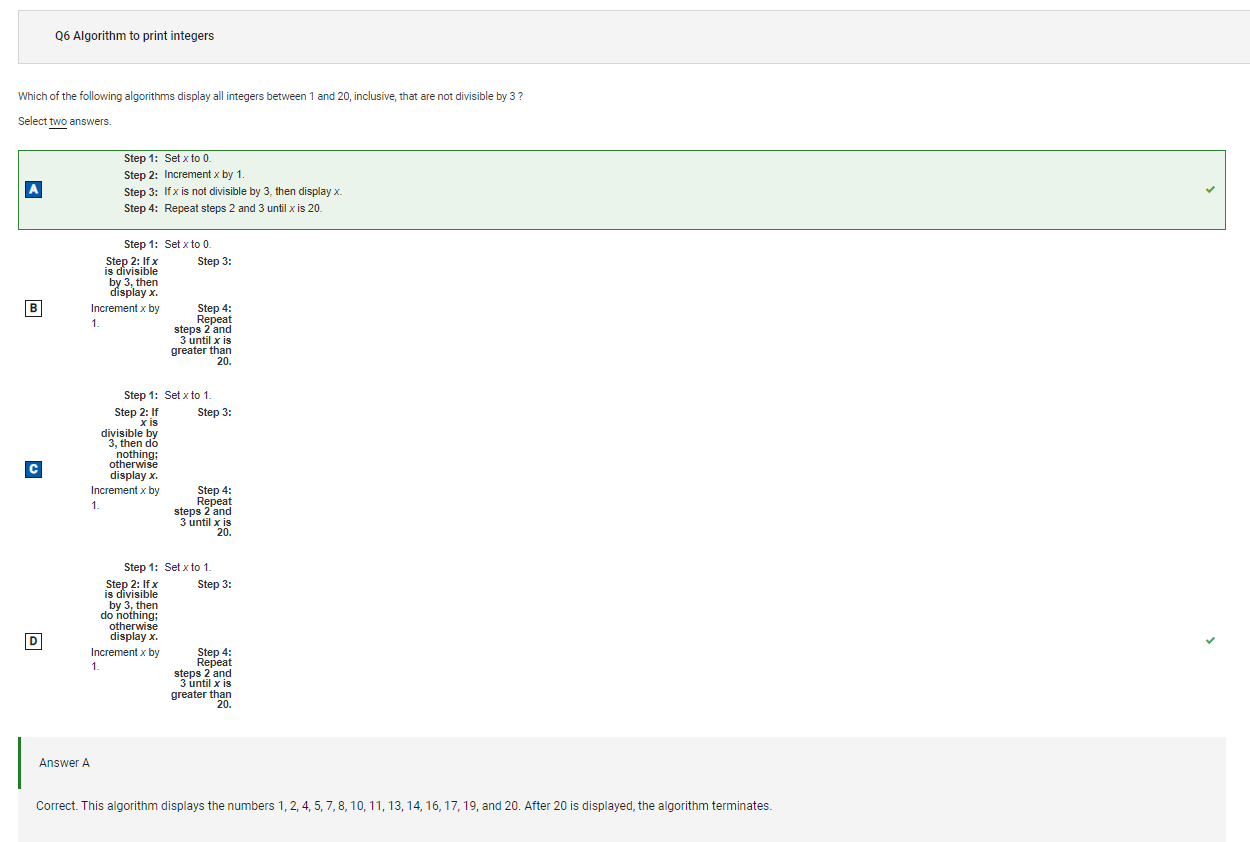1250x842 pixels.
Task: Select answer choice A checkbox
Action: [33, 188]
